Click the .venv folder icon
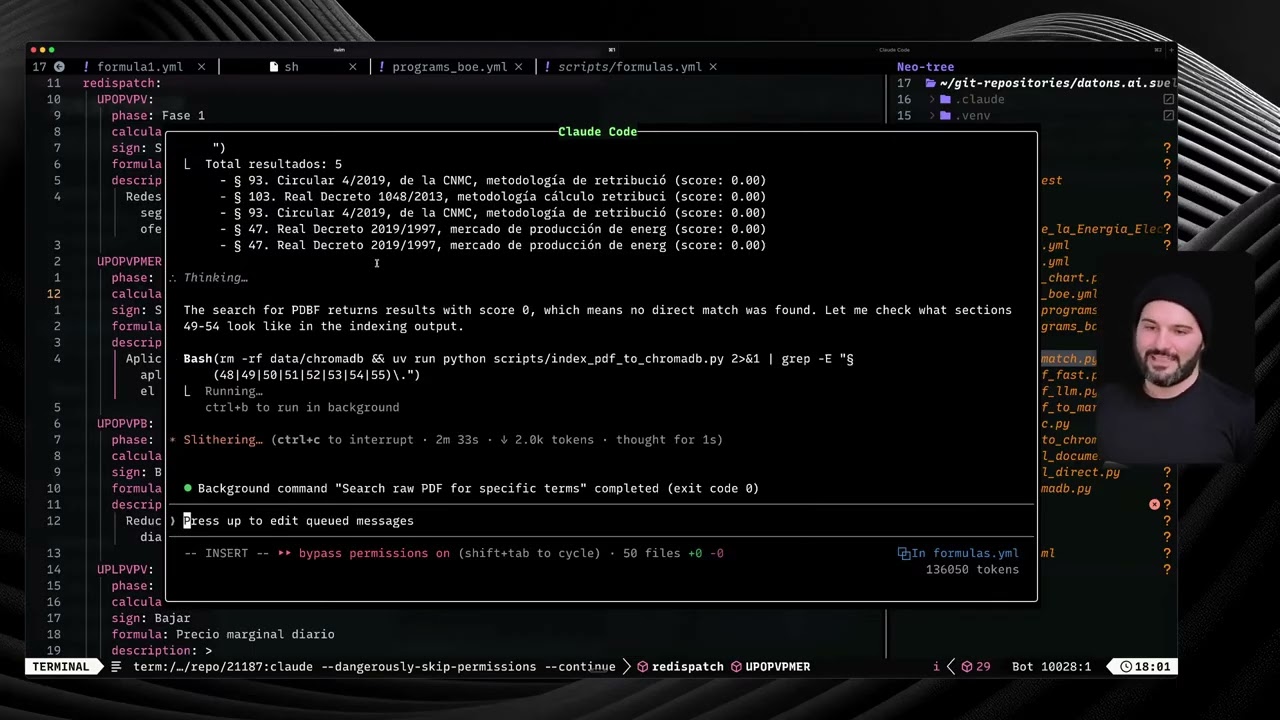Viewport: 1280px width, 720px height. (946, 116)
